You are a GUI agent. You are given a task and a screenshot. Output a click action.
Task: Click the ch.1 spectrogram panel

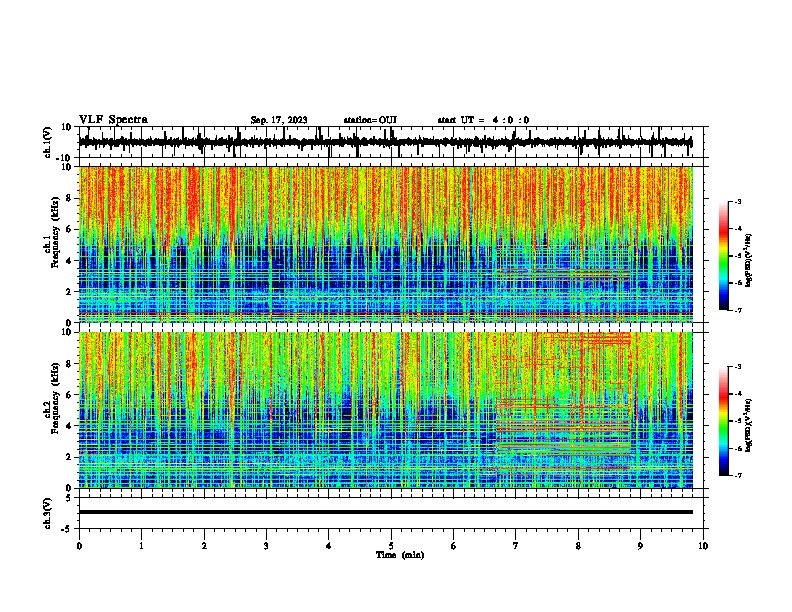pos(386,244)
